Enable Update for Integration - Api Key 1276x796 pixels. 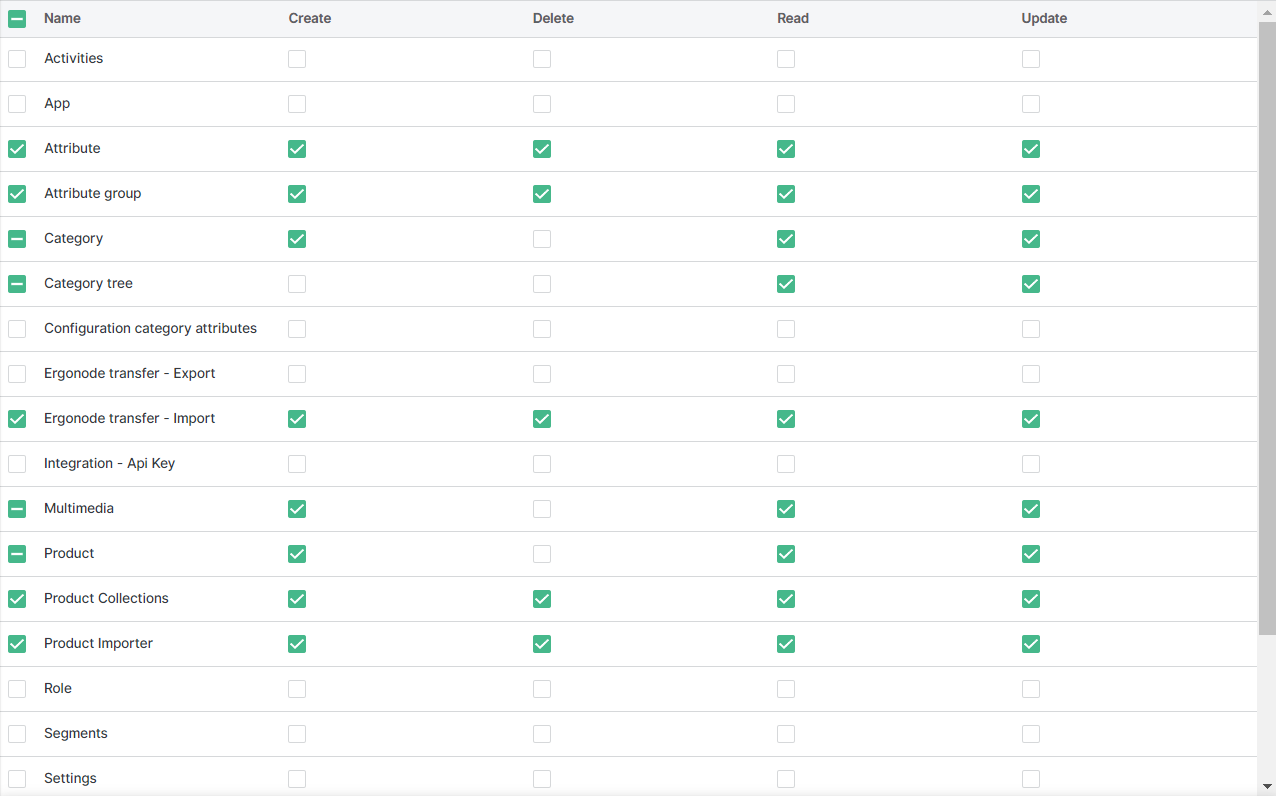(x=1031, y=464)
